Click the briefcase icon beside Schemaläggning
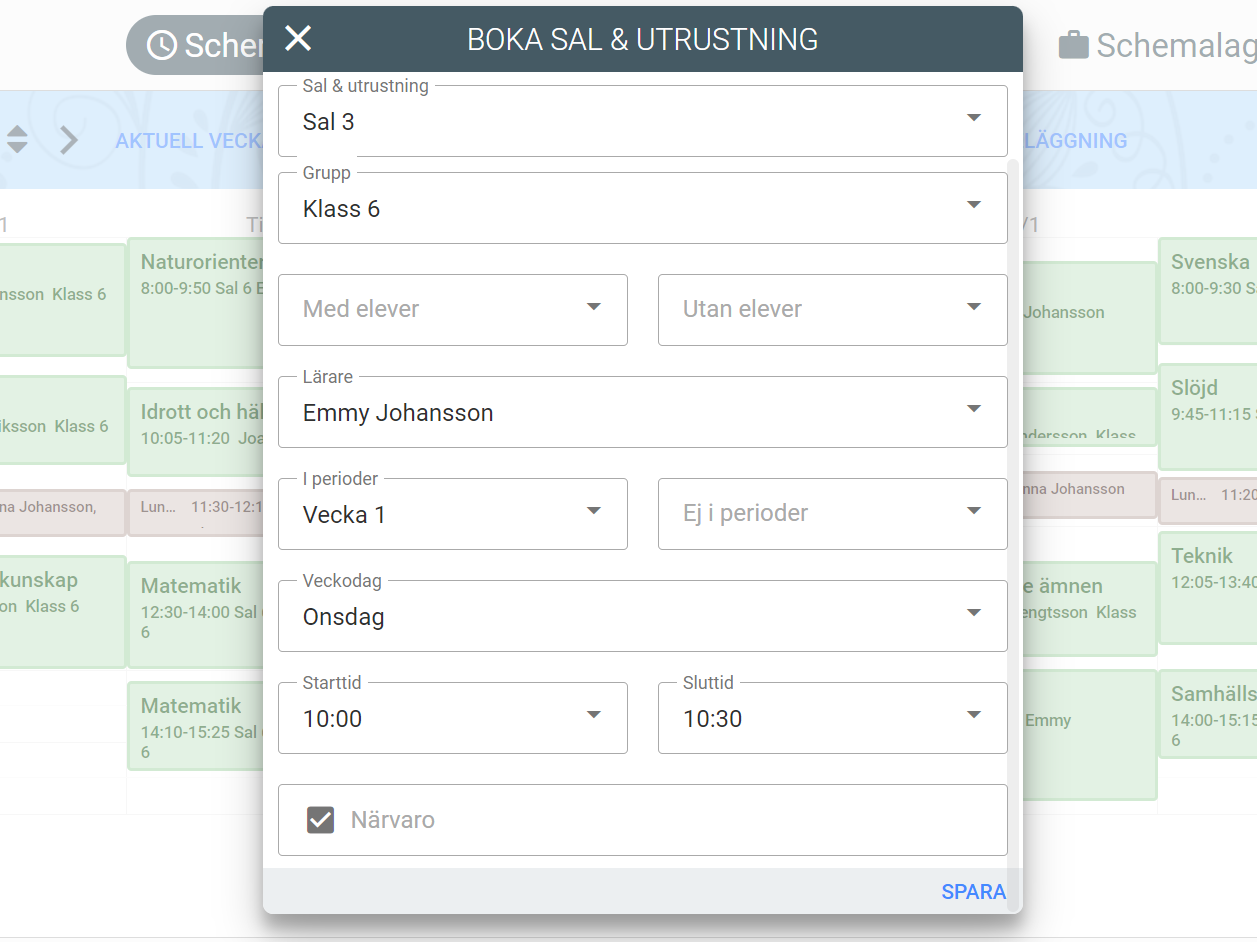 point(1073,45)
